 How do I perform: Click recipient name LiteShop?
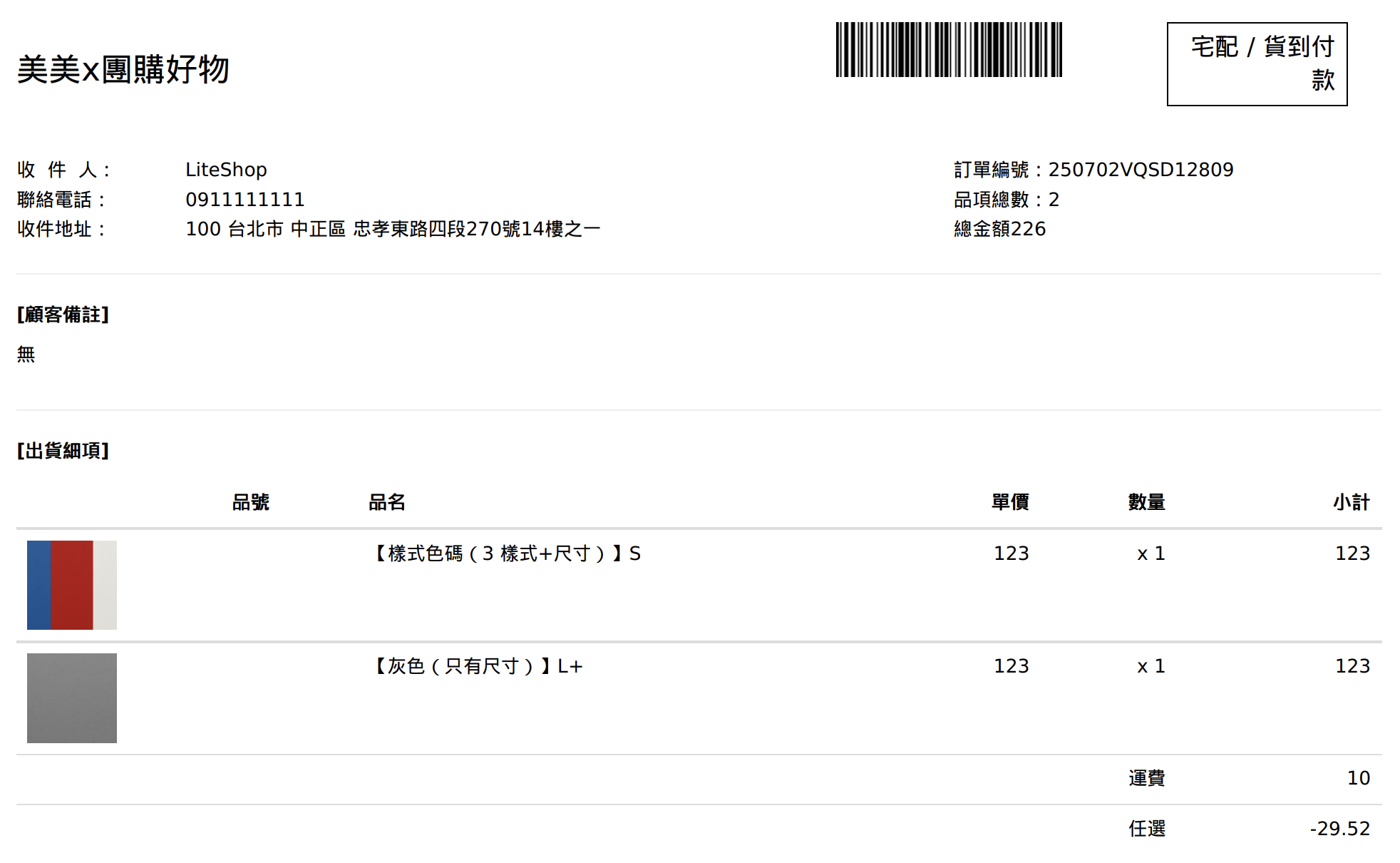226,170
